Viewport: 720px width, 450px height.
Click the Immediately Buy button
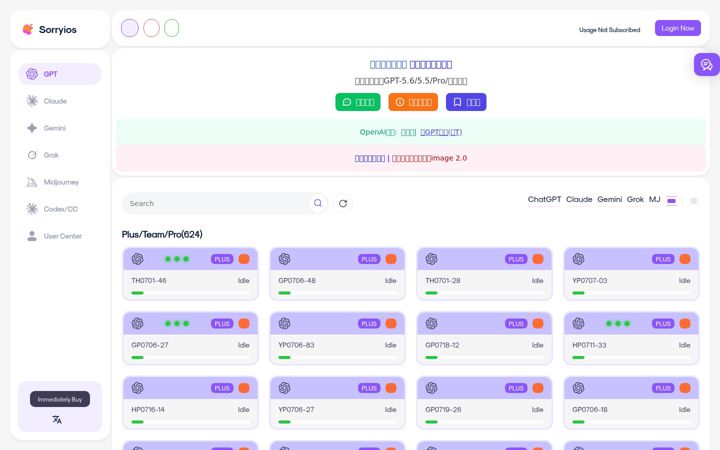pyautogui.click(x=60, y=399)
